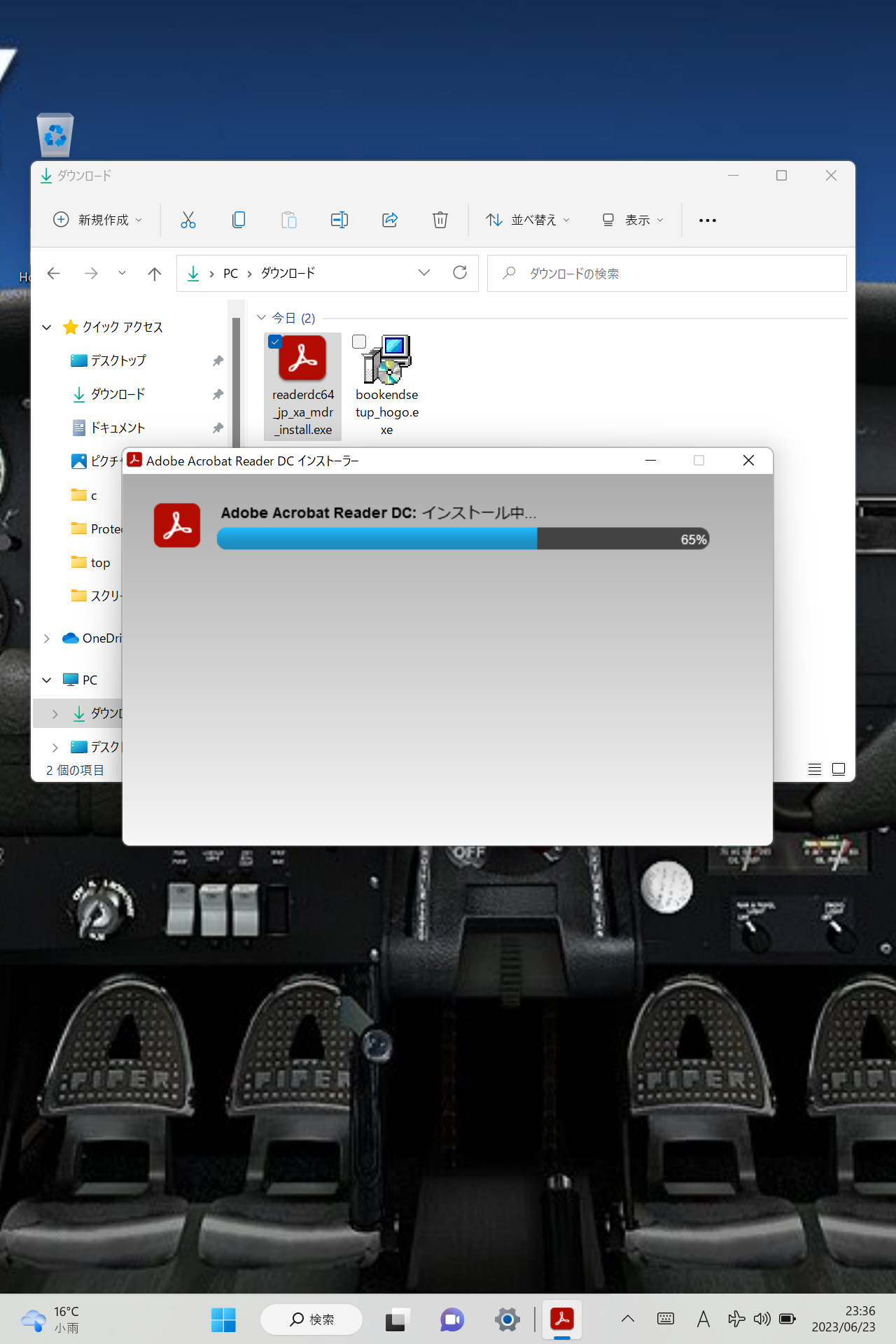Image resolution: width=896 pixels, height=1344 pixels.
Task: Expand the ダウンロード node under PC
Action: click(55, 713)
